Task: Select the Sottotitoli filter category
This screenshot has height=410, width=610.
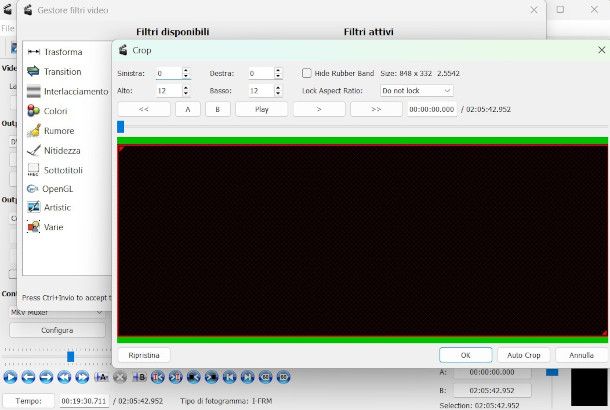Action: (55, 170)
